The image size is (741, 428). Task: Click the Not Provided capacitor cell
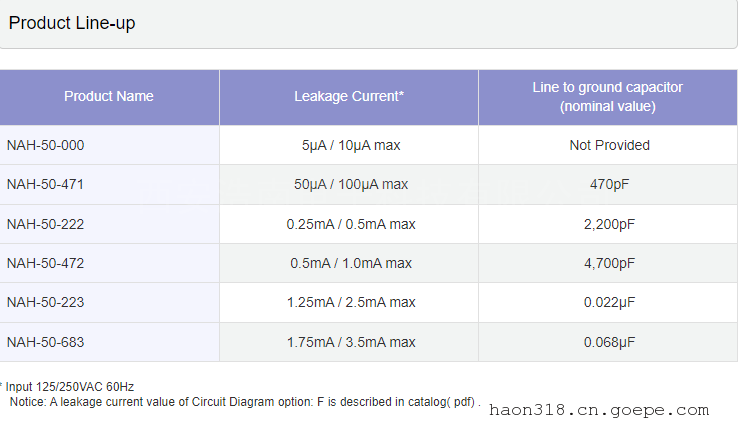609,145
